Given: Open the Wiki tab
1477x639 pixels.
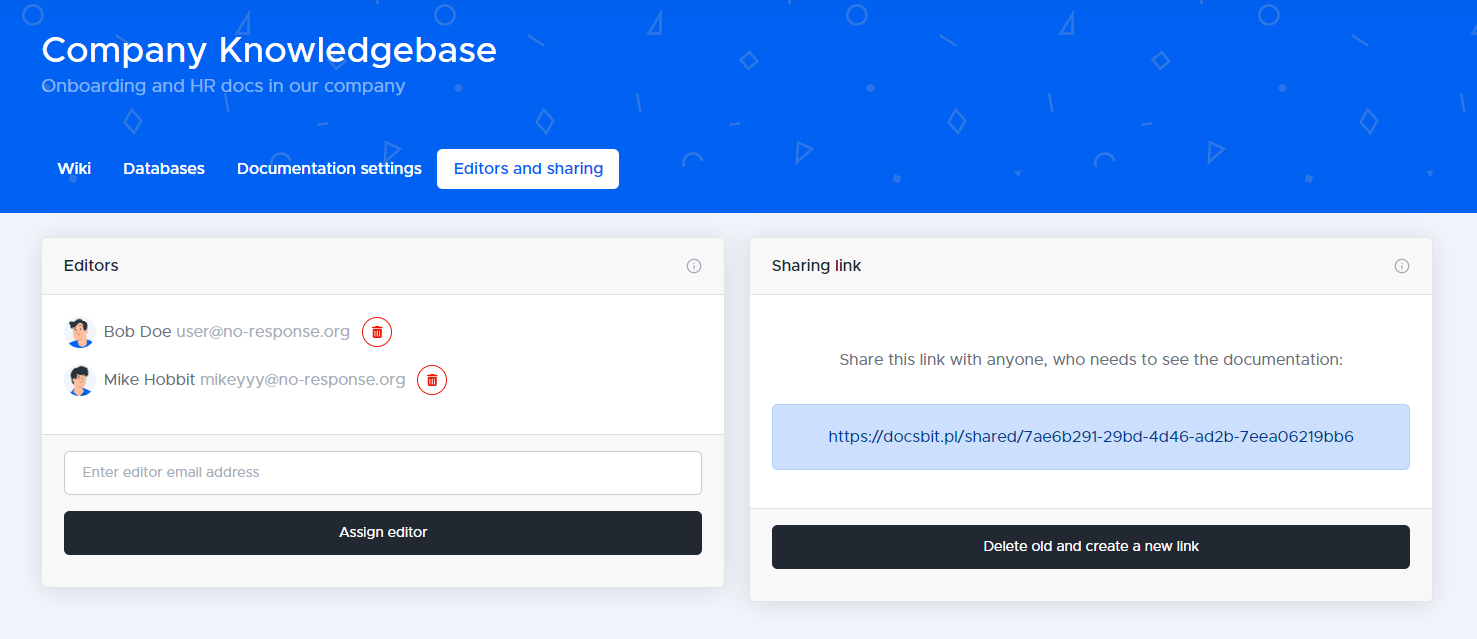Looking at the screenshot, I should [x=74, y=168].
